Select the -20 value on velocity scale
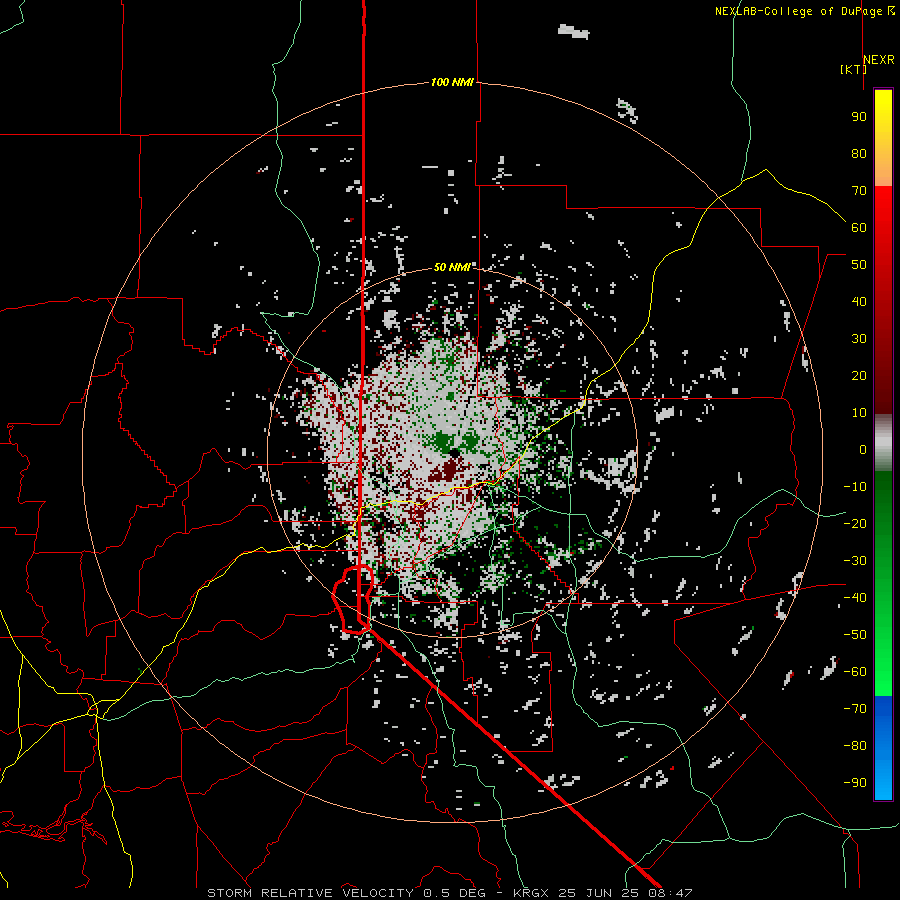This screenshot has width=900, height=900. [855, 524]
